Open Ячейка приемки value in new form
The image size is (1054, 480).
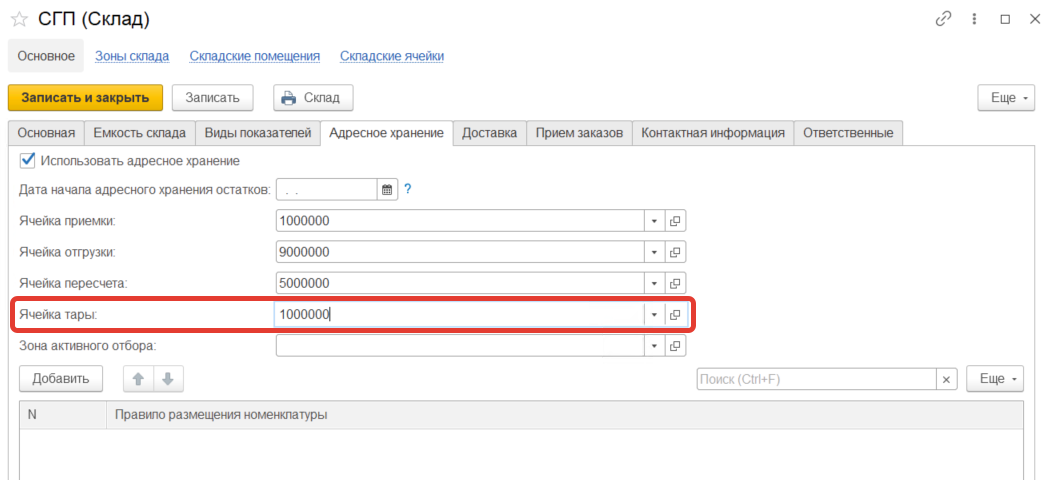pos(675,222)
